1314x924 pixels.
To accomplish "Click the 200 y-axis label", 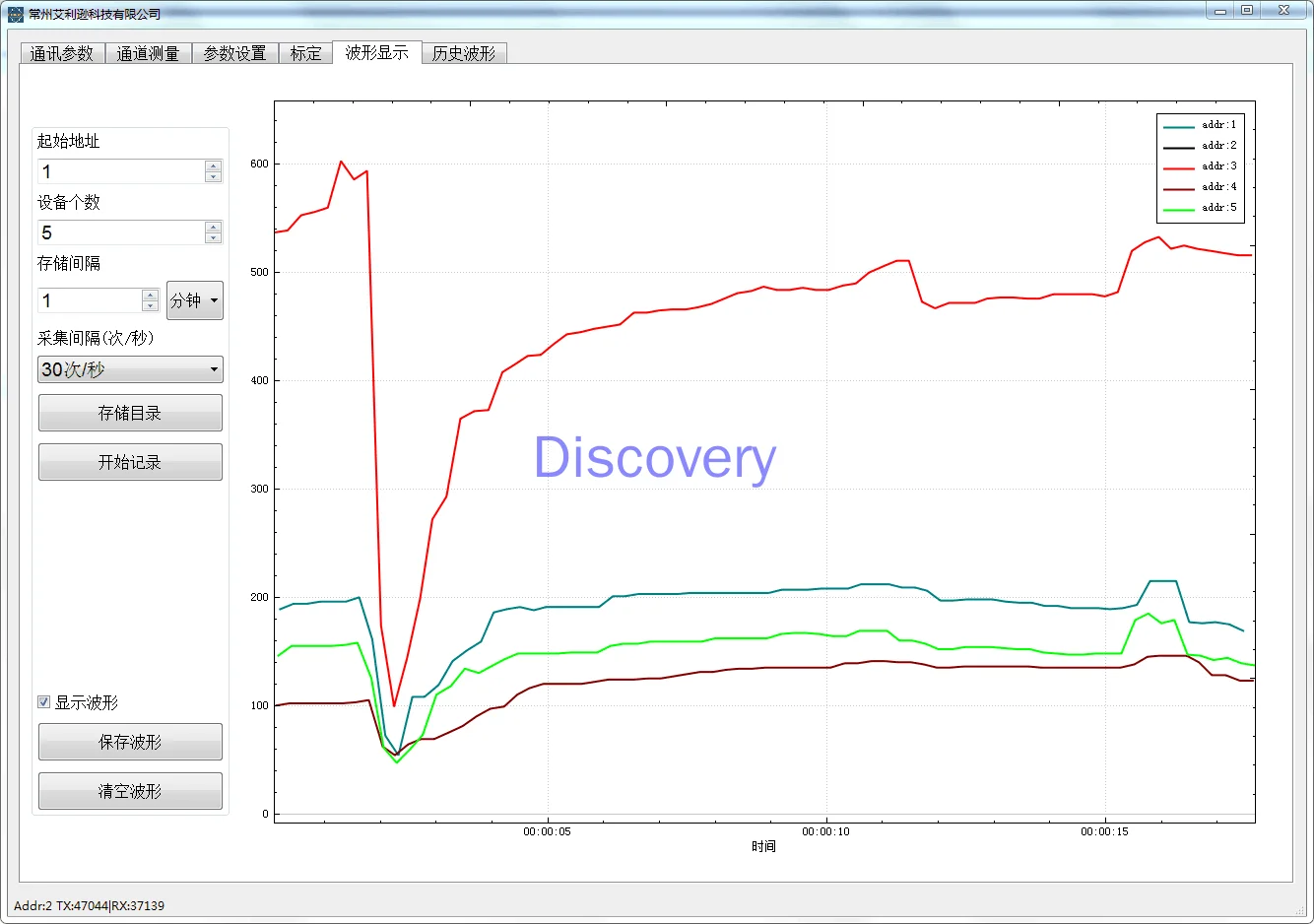I will pyautogui.click(x=259, y=598).
